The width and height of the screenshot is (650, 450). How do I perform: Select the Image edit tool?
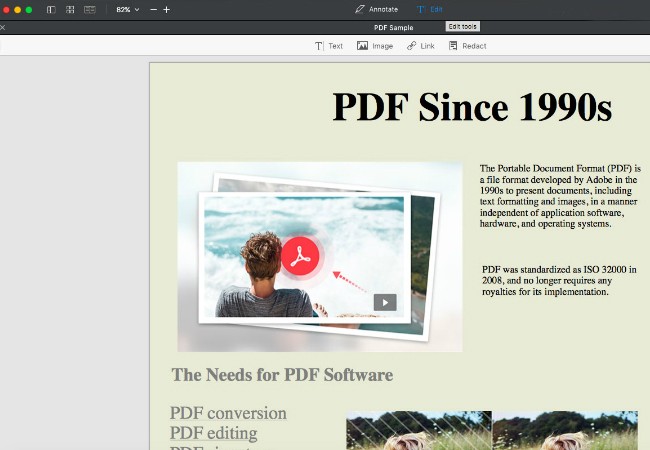click(375, 46)
